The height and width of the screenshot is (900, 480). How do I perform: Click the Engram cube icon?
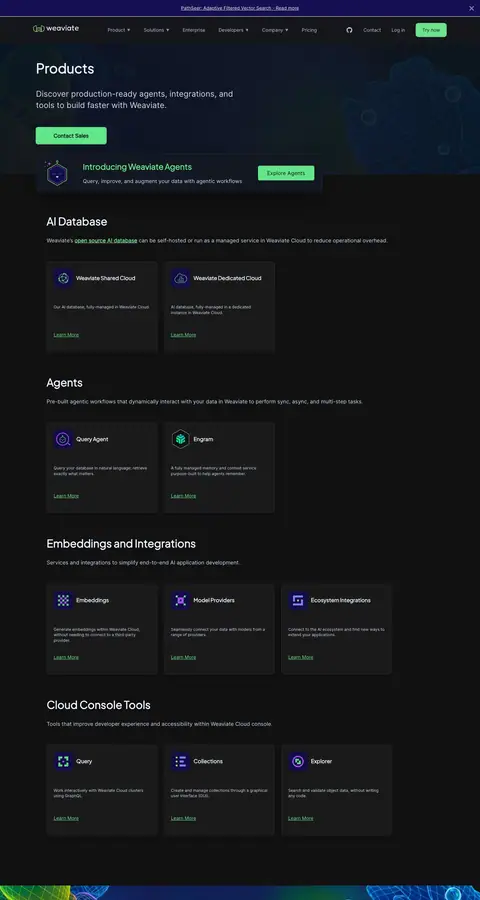(180, 439)
